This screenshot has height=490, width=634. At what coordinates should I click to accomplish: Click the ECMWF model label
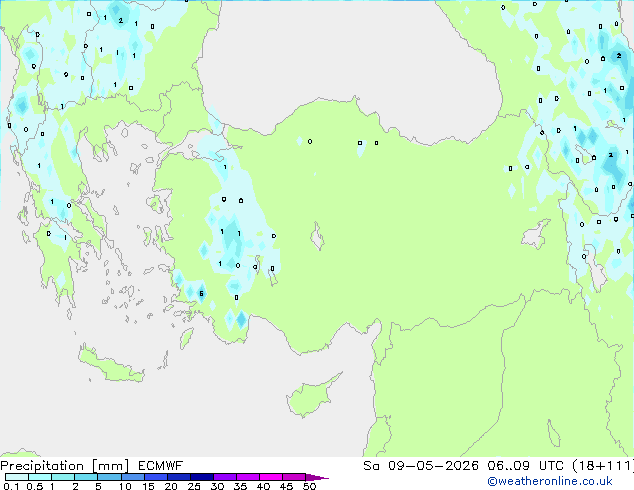[161, 466]
